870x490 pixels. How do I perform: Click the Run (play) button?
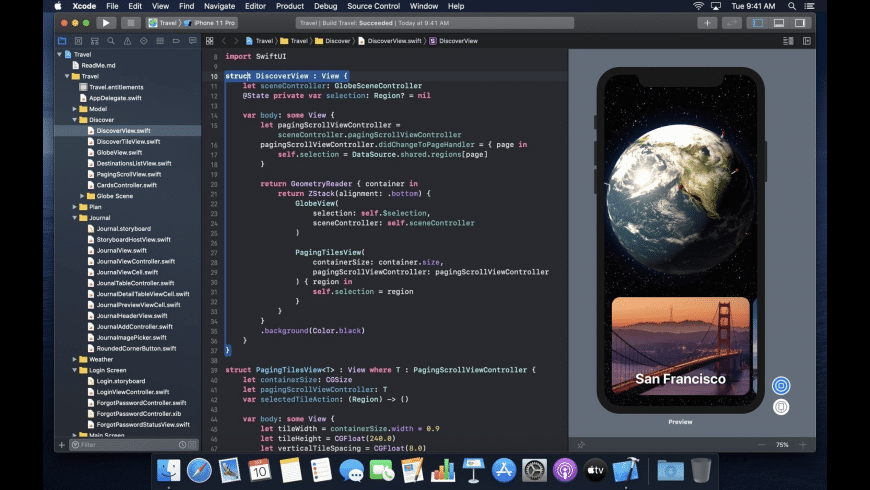point(105,22)
